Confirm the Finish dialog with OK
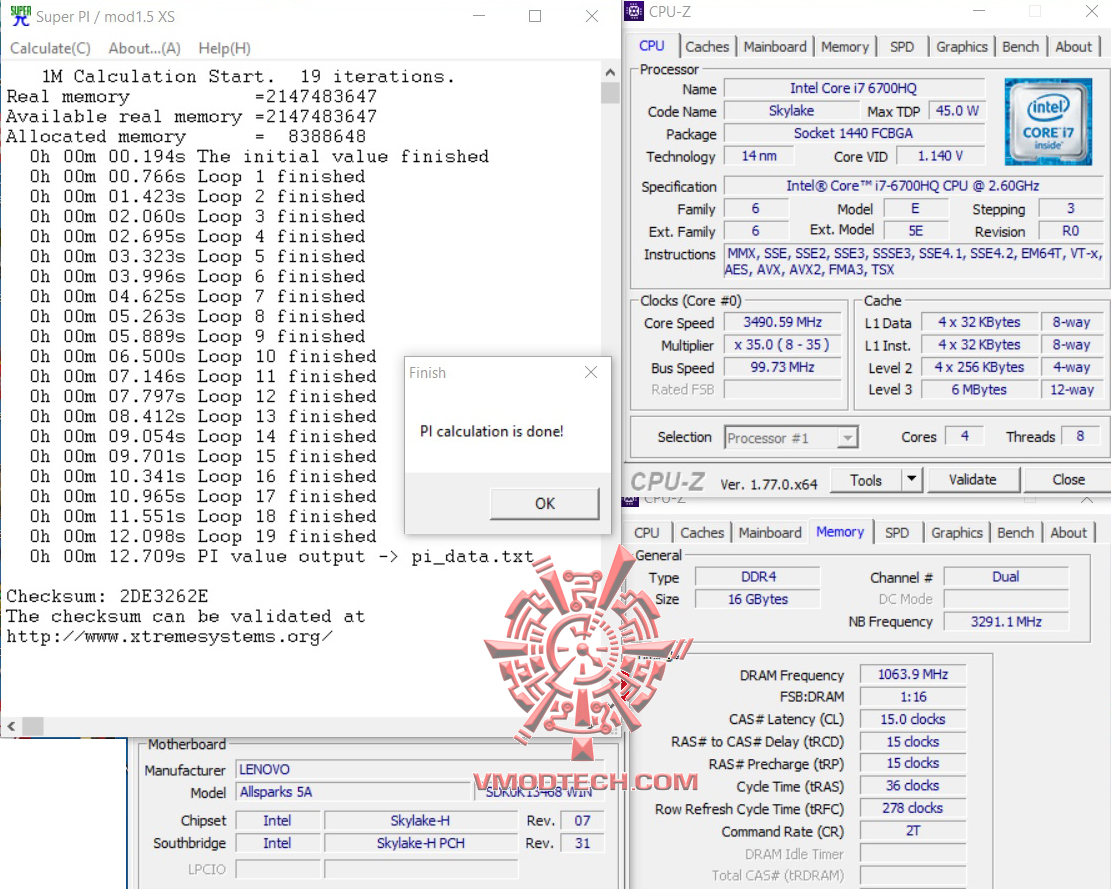The height and width of the screenshot is (889, 1111). [544, 504]
